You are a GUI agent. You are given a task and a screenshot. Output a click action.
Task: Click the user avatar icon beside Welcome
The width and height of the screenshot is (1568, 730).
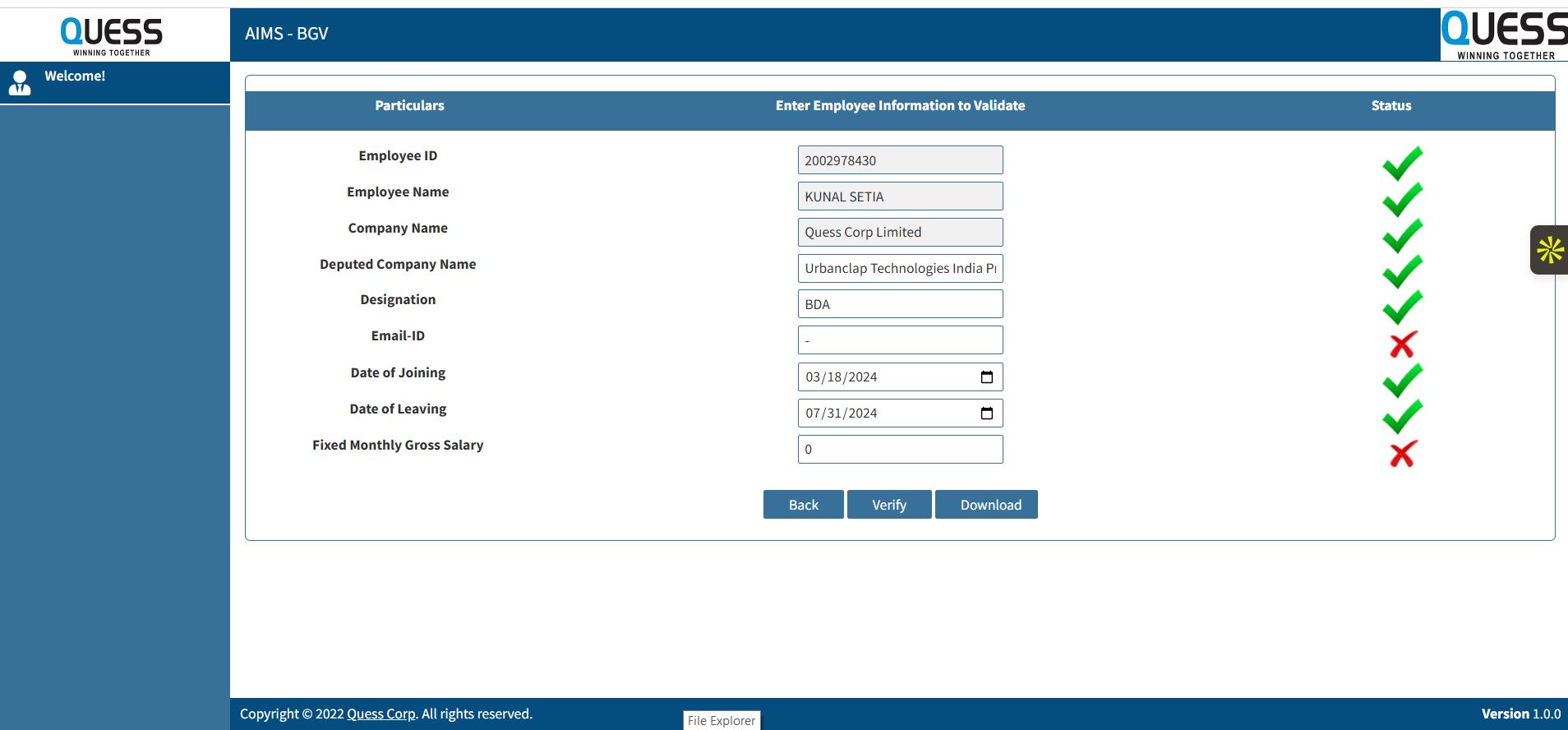click(x=20, y=82)
